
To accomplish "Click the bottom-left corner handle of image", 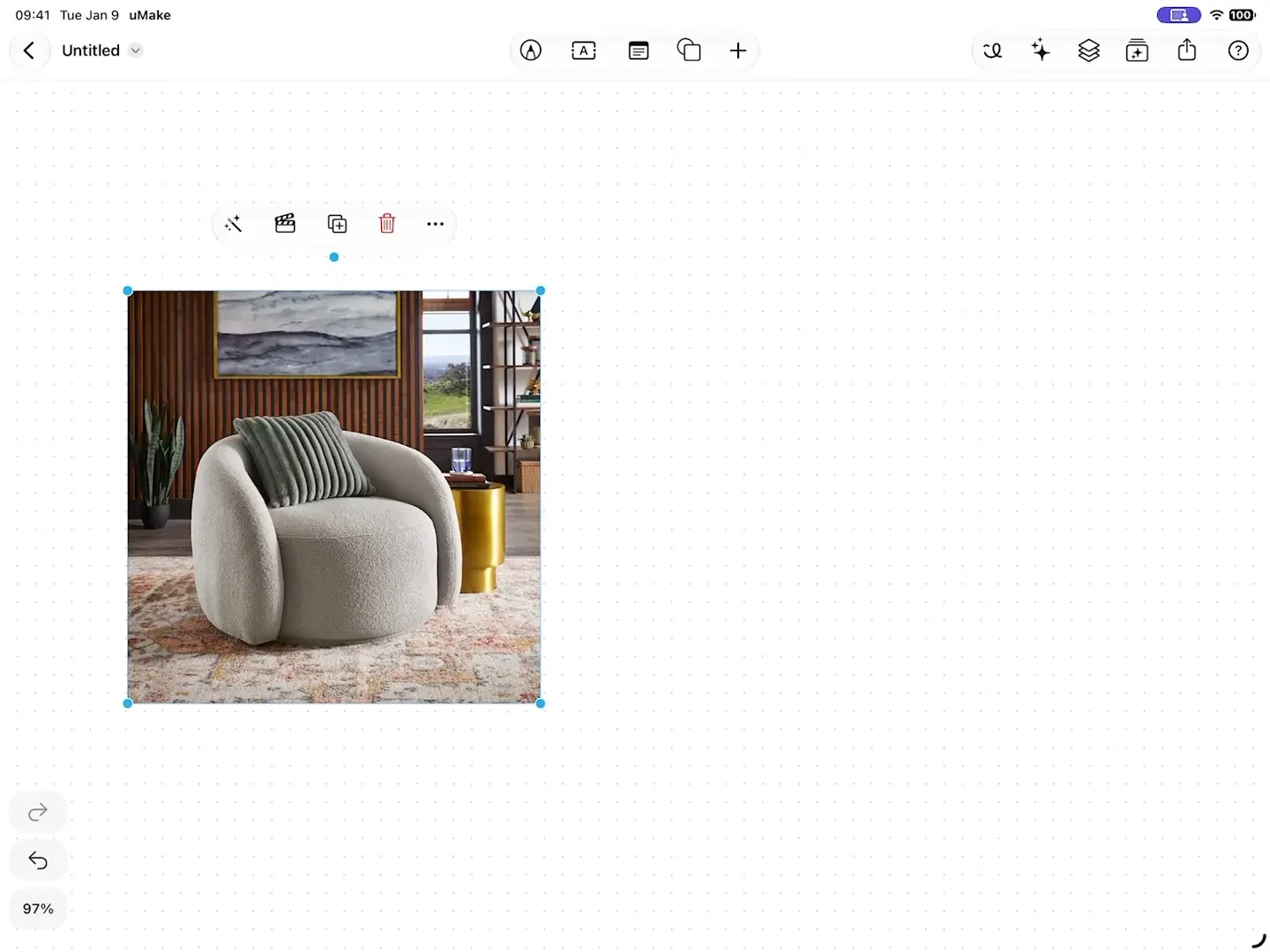I will tap(128, 703).
